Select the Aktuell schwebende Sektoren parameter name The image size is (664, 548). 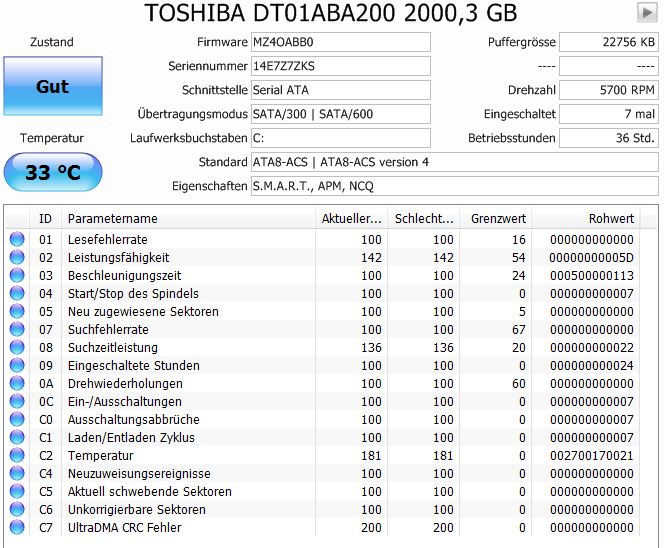(149, 492)
